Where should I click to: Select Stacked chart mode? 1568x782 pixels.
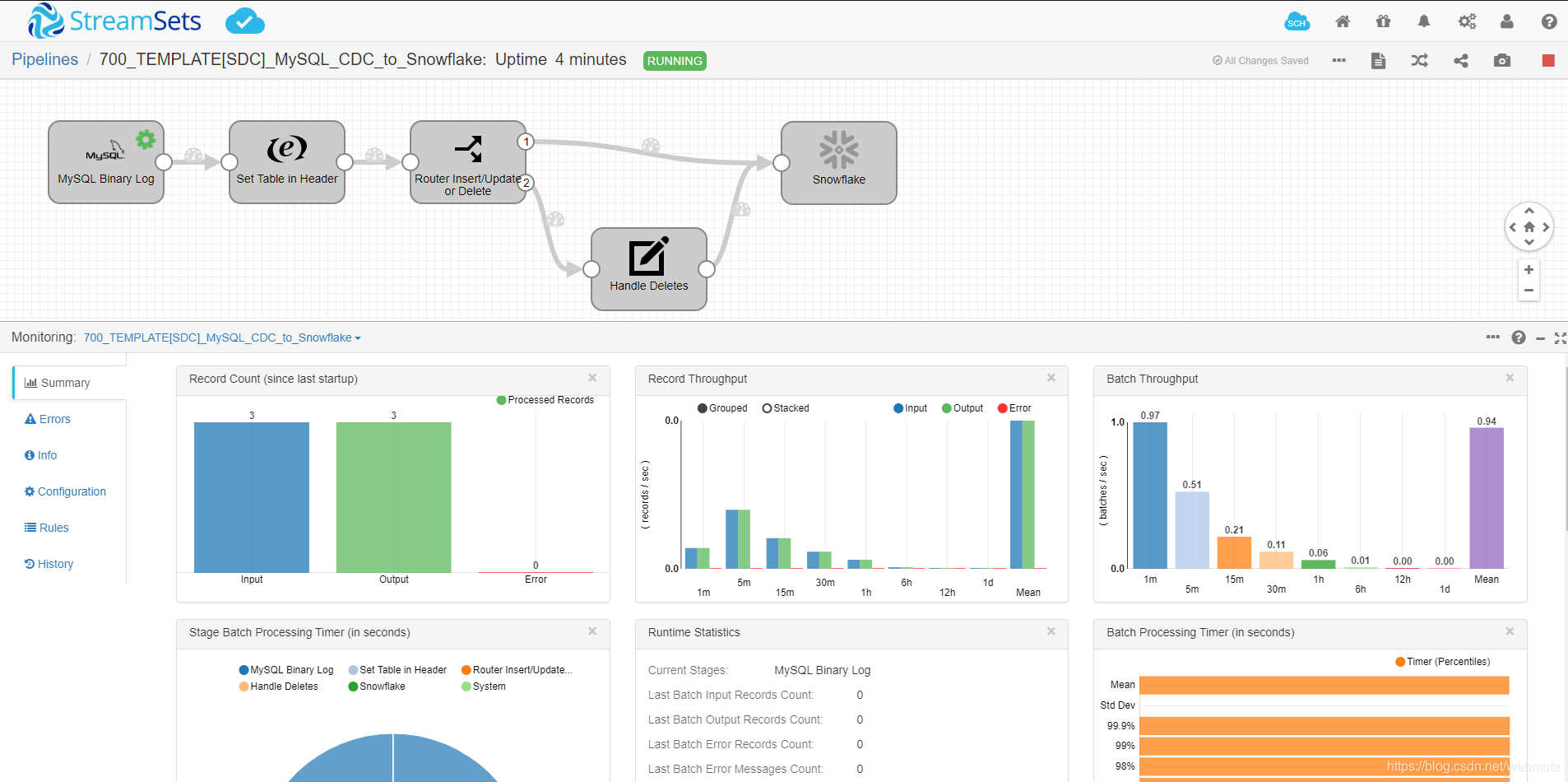point(786,408)
